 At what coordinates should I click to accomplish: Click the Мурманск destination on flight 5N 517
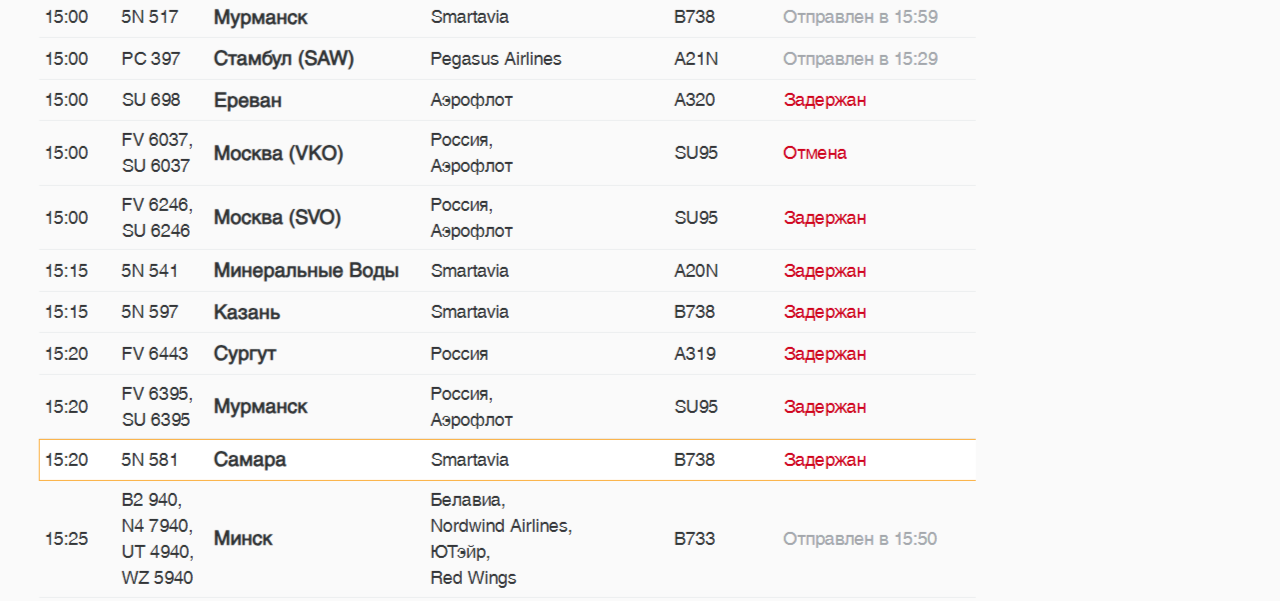coord(260,18)
